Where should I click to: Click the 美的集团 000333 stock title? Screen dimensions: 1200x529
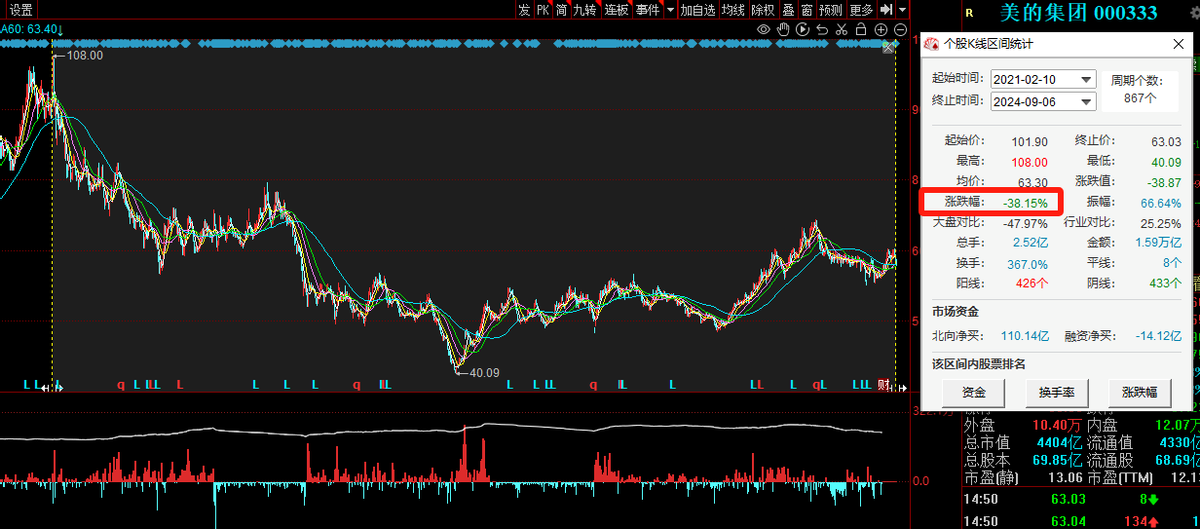point(1079,12)
